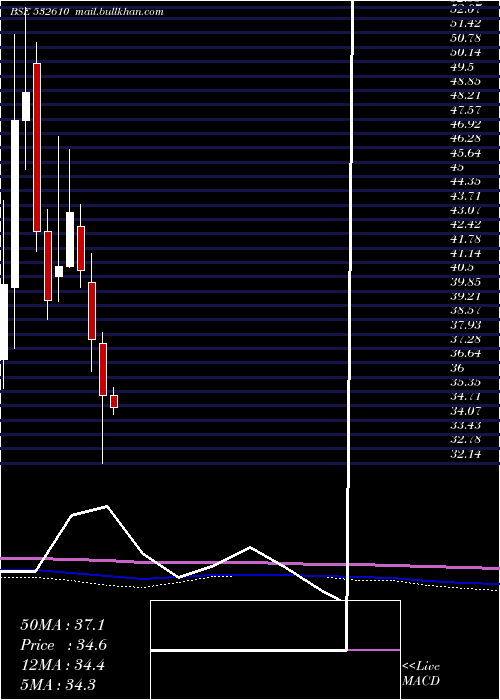
Task: Click the 36 price axis label
Action: (458, 368)
